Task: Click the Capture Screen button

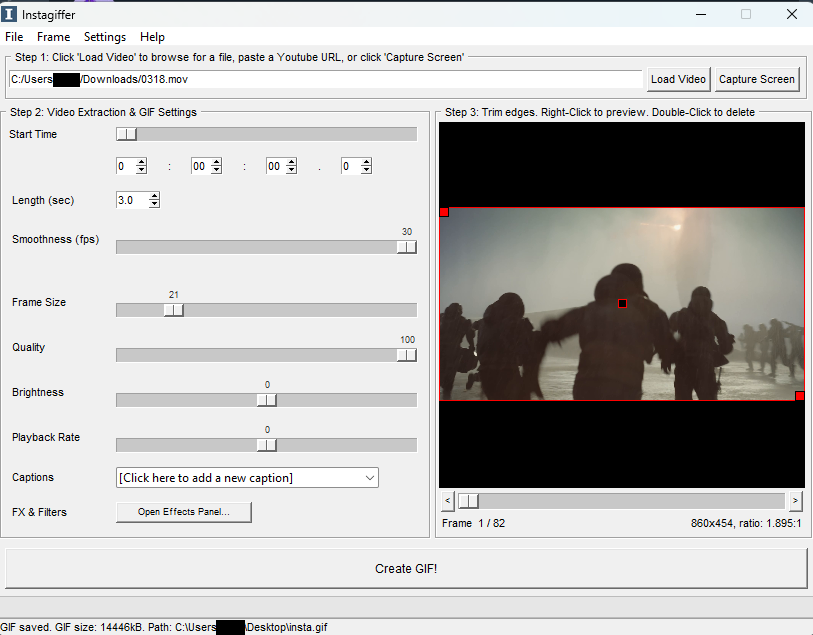Action: pos(756,79)
